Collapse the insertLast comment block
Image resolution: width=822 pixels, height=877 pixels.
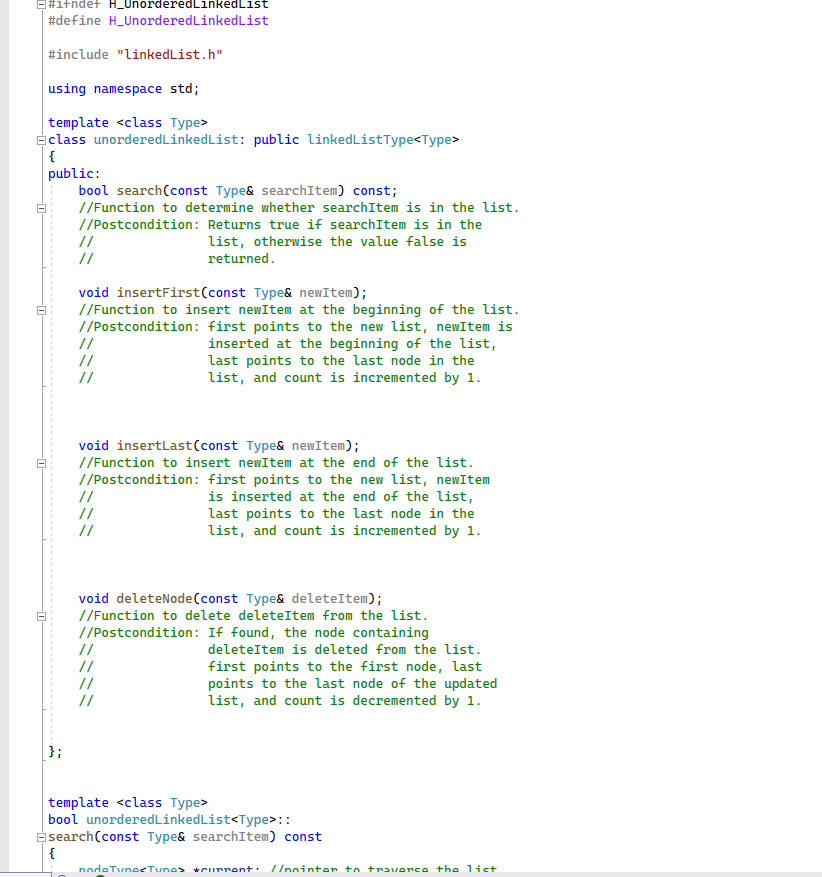click(40, 462)
